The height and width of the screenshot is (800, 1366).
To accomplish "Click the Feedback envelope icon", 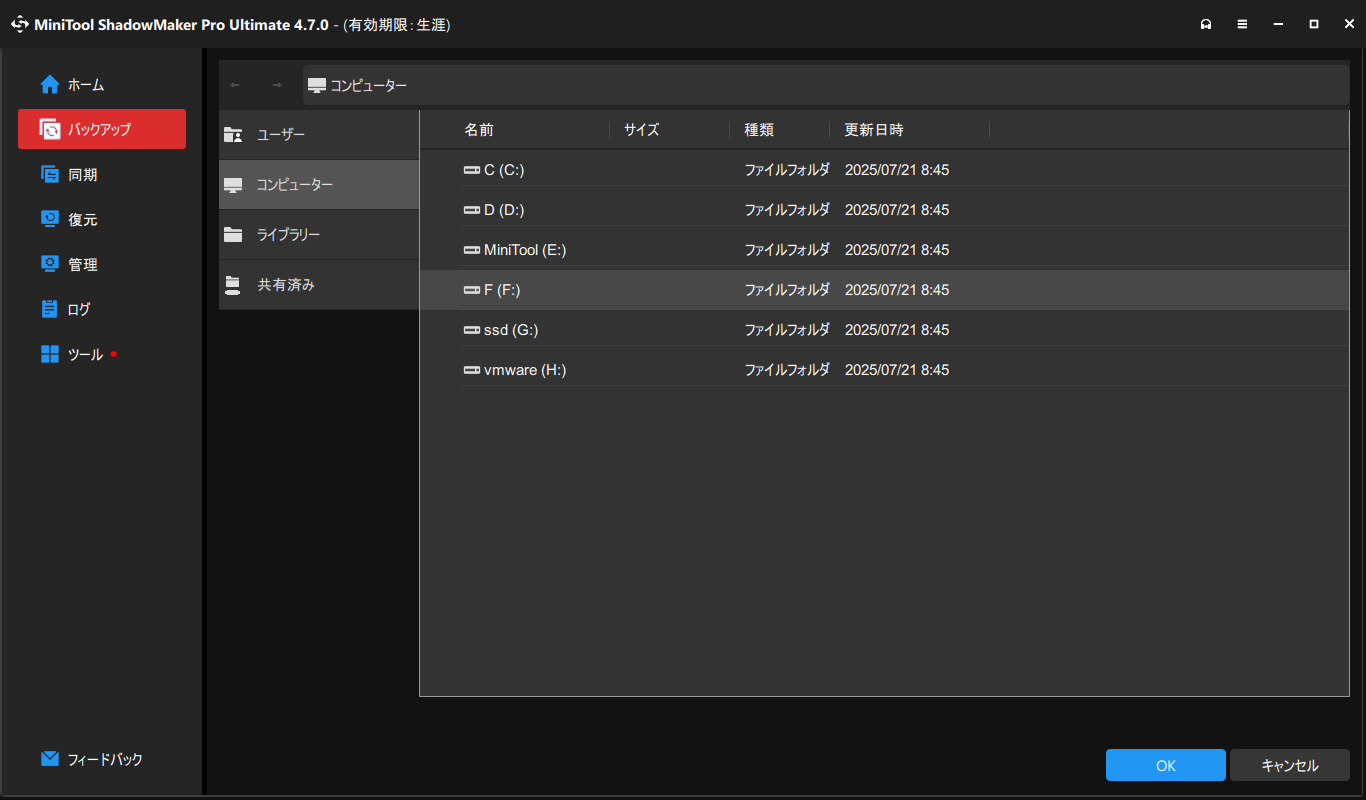I will 50,759.
